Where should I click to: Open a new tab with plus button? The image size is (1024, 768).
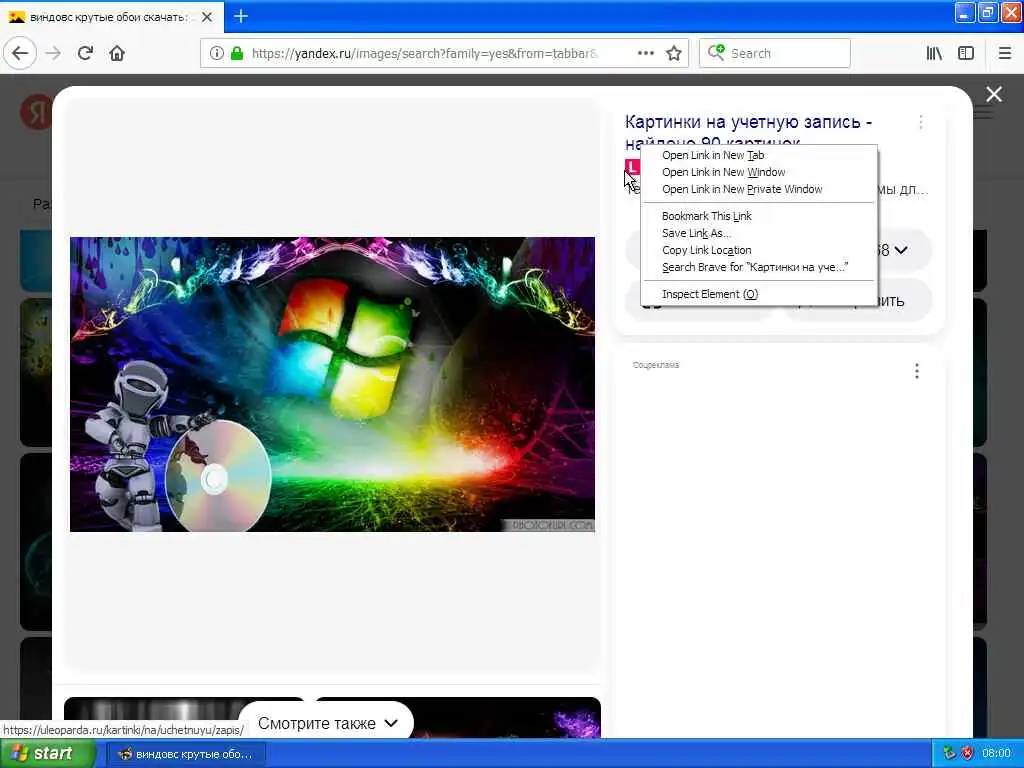pos(241,16)
